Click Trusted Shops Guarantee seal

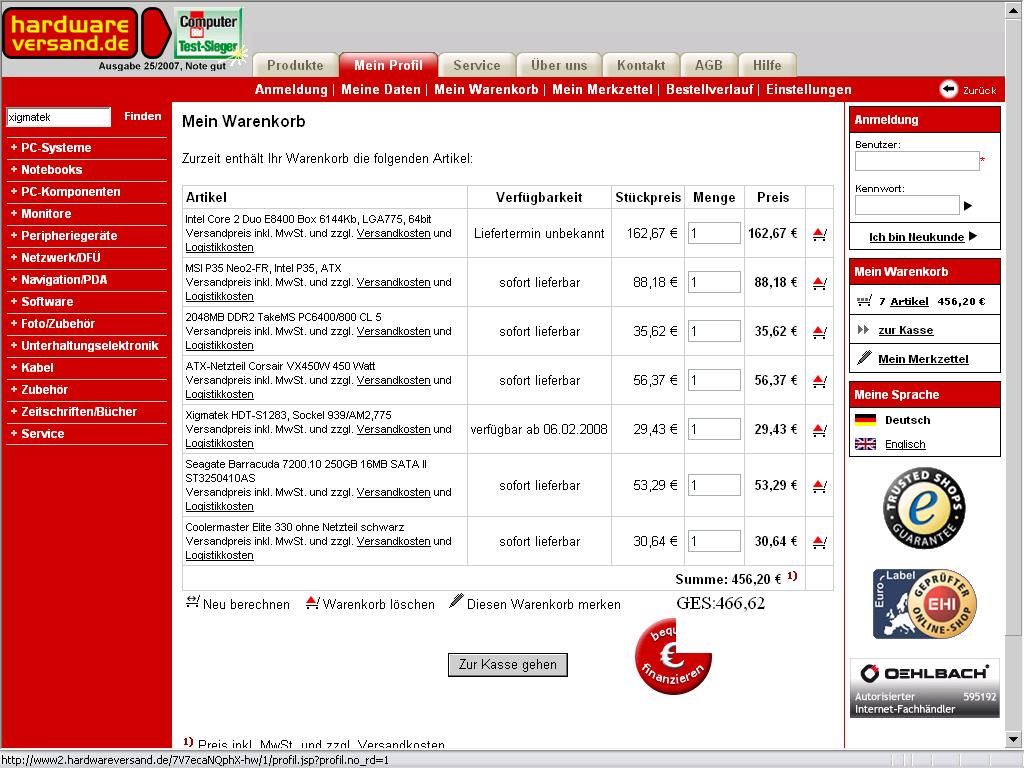click(924, 507)
